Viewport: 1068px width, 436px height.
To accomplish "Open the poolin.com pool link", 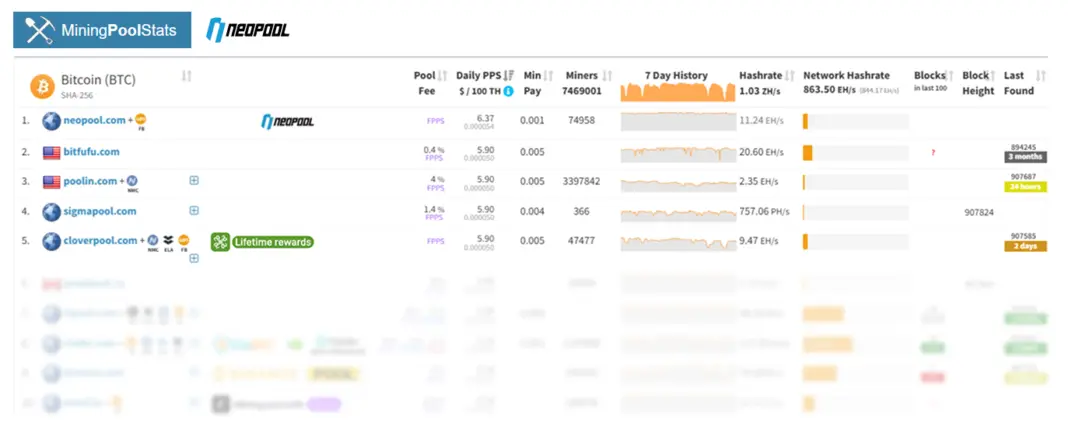I will click(91, 181).
